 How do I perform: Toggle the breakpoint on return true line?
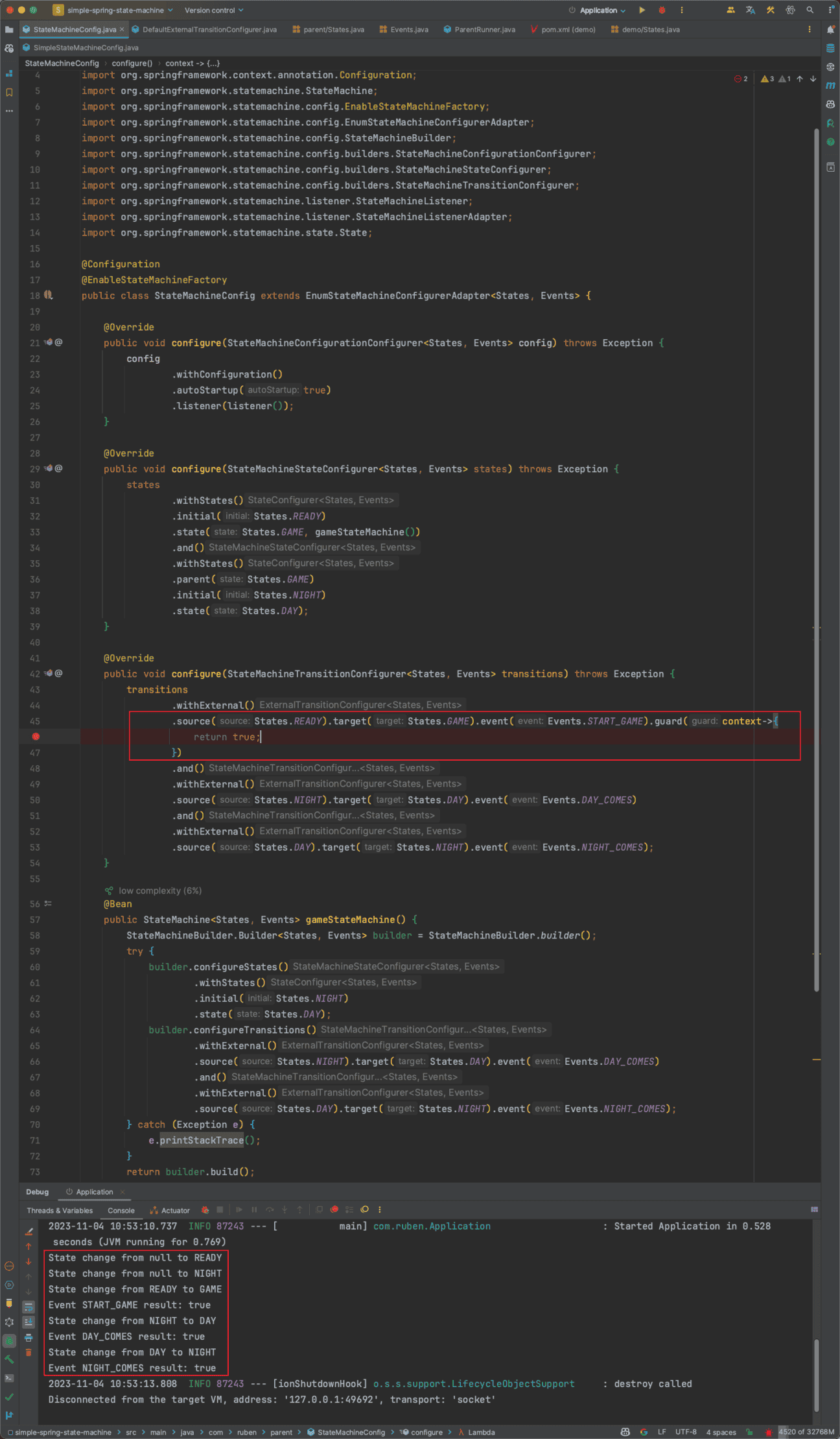[x=36, y=737]
